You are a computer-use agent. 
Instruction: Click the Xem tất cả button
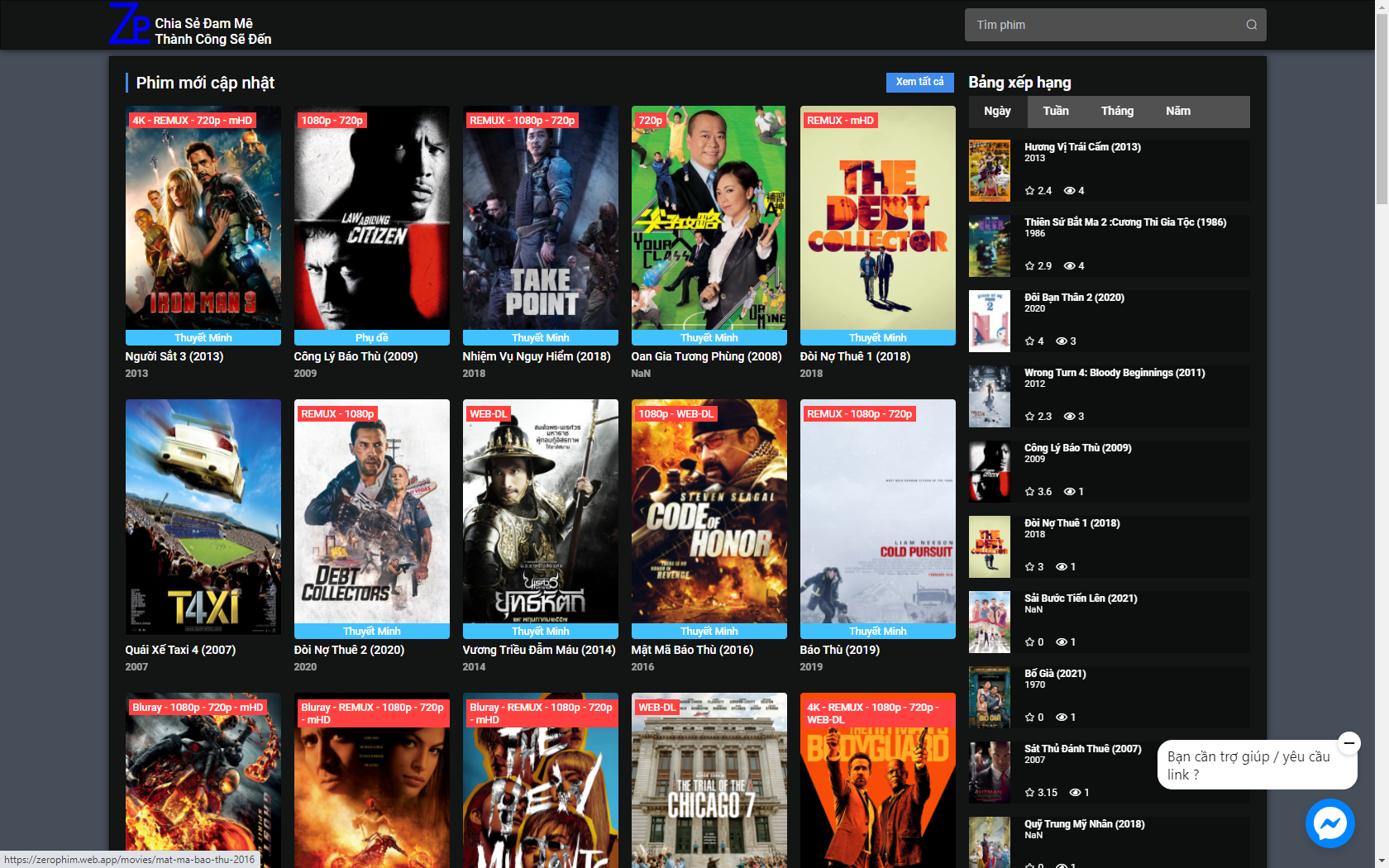tap(919, 82)
